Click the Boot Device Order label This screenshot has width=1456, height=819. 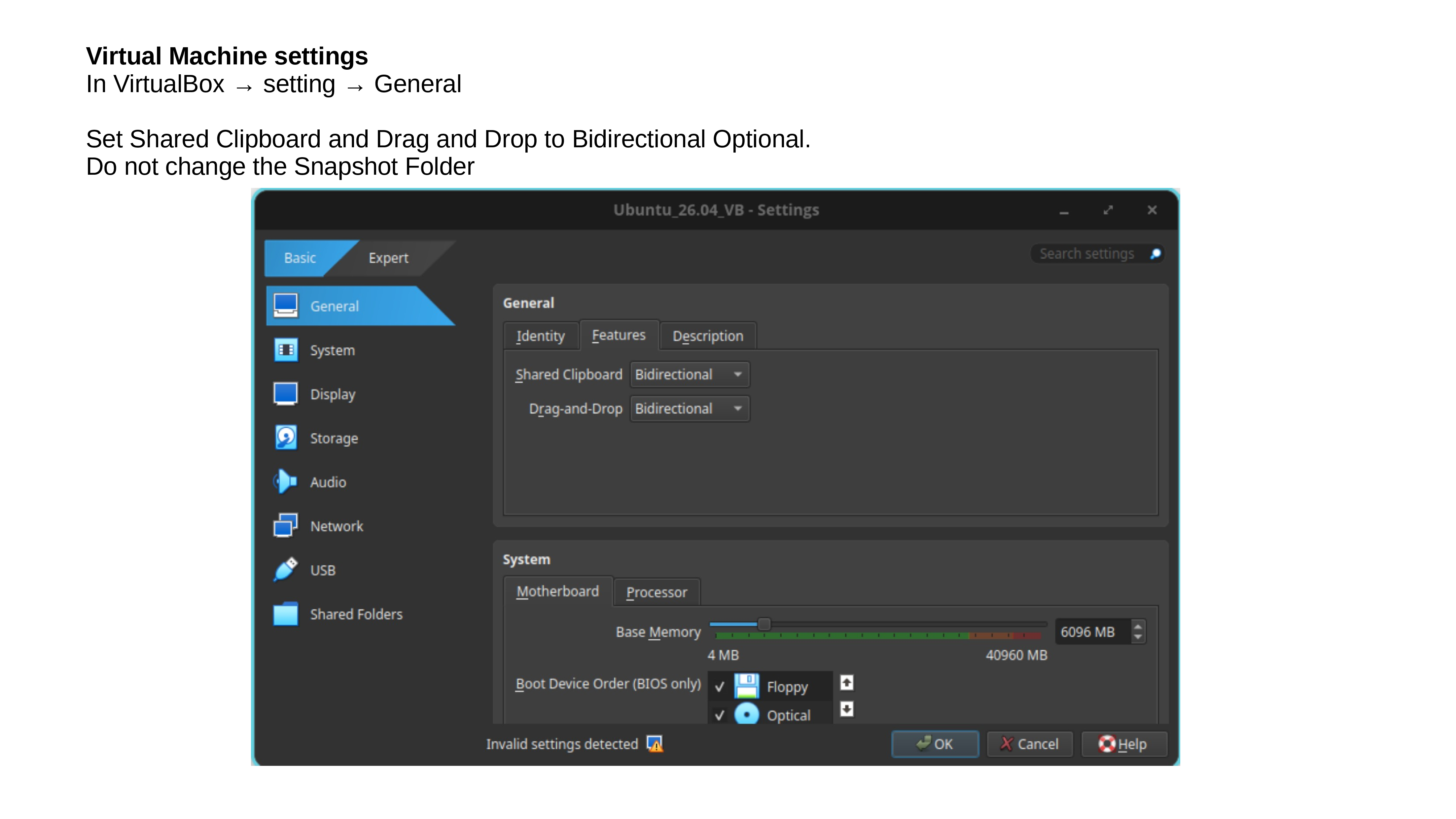(608, 684)
